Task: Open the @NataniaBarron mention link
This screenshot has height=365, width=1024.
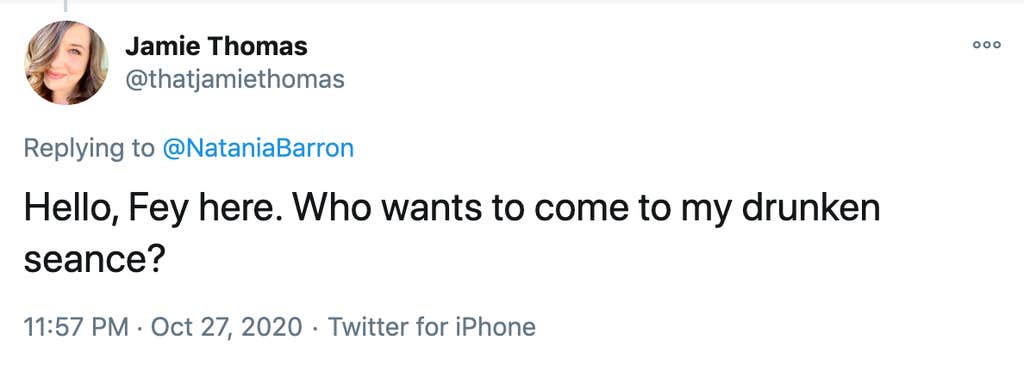Action: (x=257, y=148)
